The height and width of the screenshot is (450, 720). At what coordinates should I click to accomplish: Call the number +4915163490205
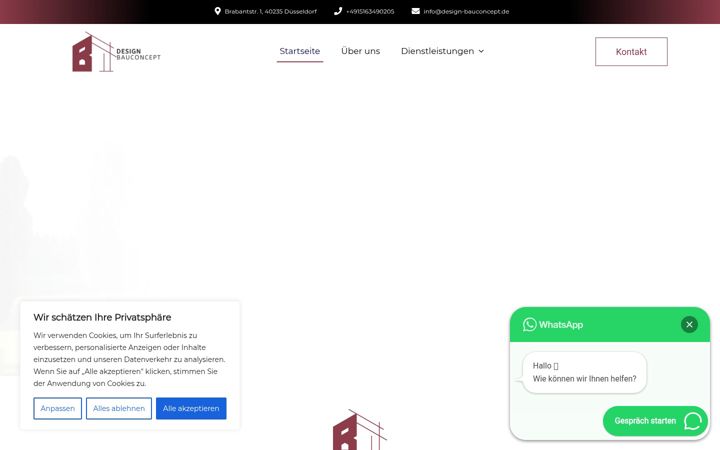[370, 11]
